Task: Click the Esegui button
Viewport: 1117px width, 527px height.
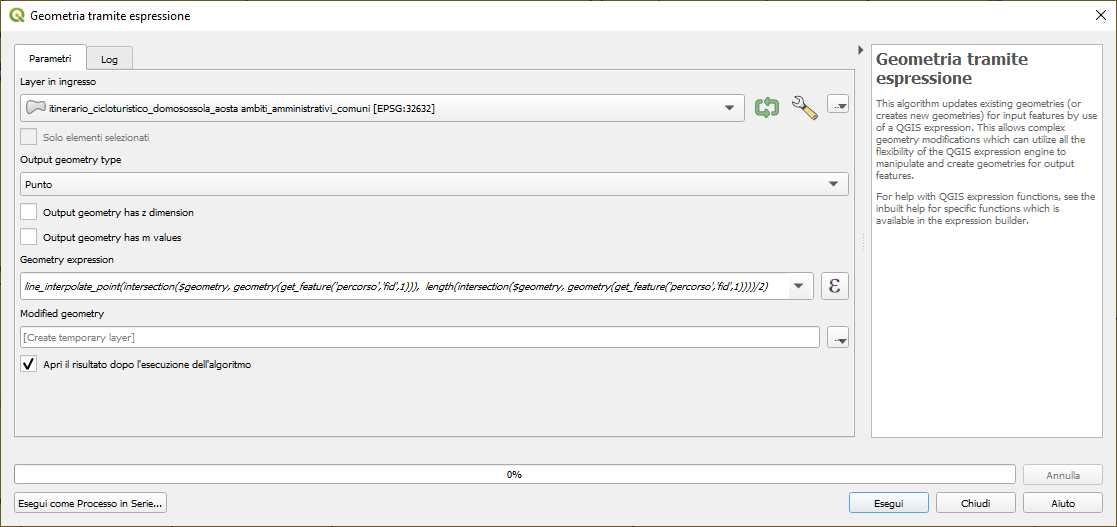Action: tap(888, 503)
